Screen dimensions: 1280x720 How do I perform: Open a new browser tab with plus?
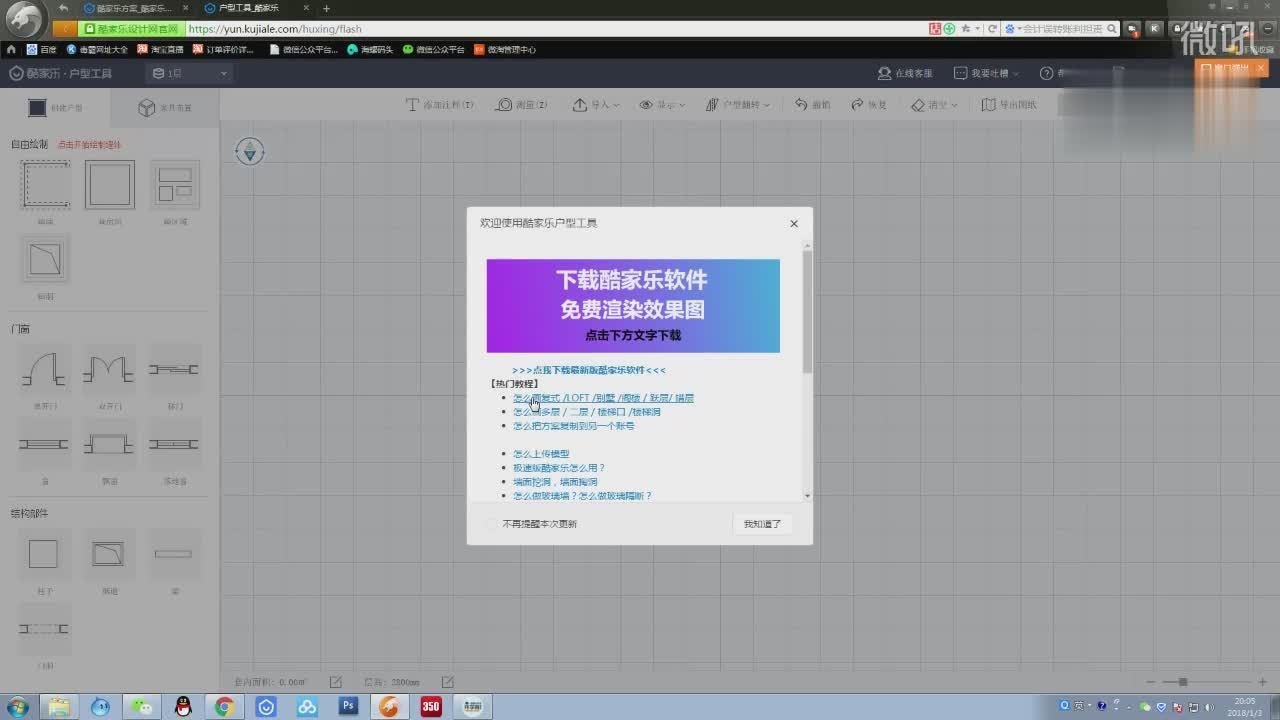coord(326,8)
